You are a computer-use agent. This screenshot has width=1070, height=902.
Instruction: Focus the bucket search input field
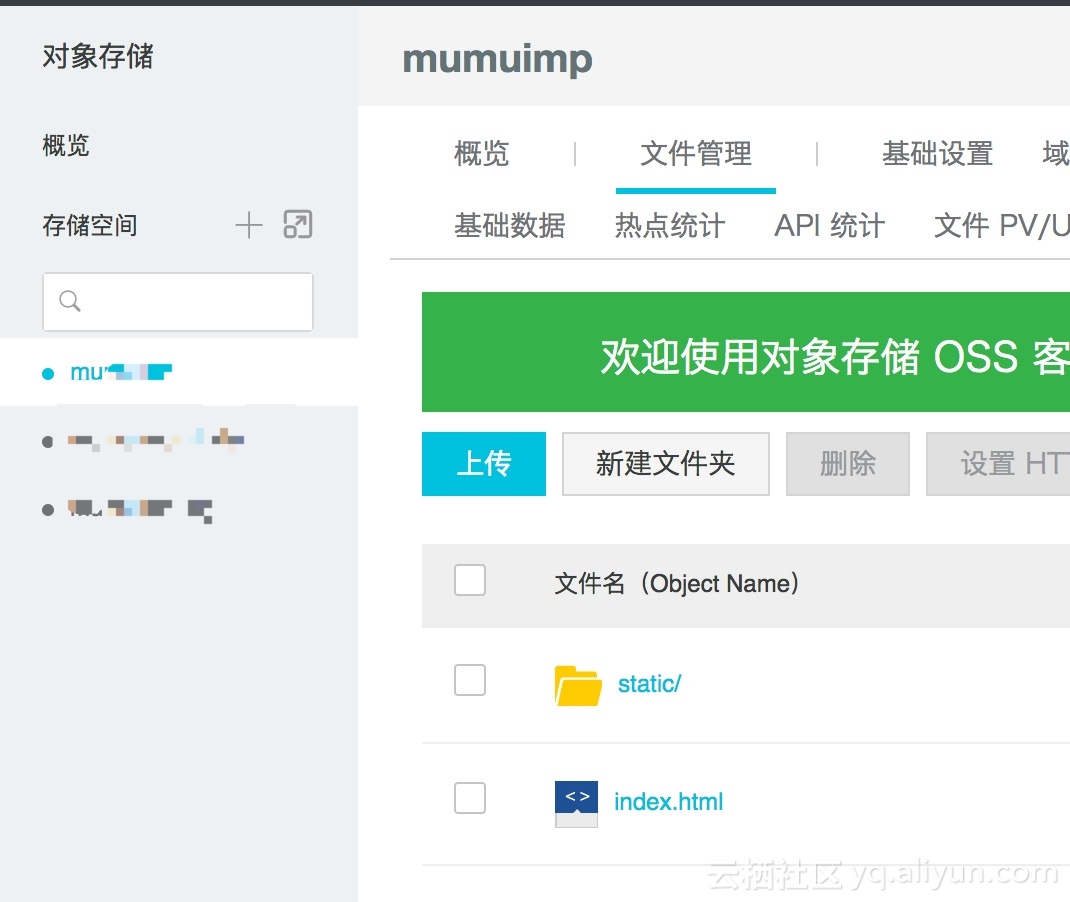coord(178,302)
